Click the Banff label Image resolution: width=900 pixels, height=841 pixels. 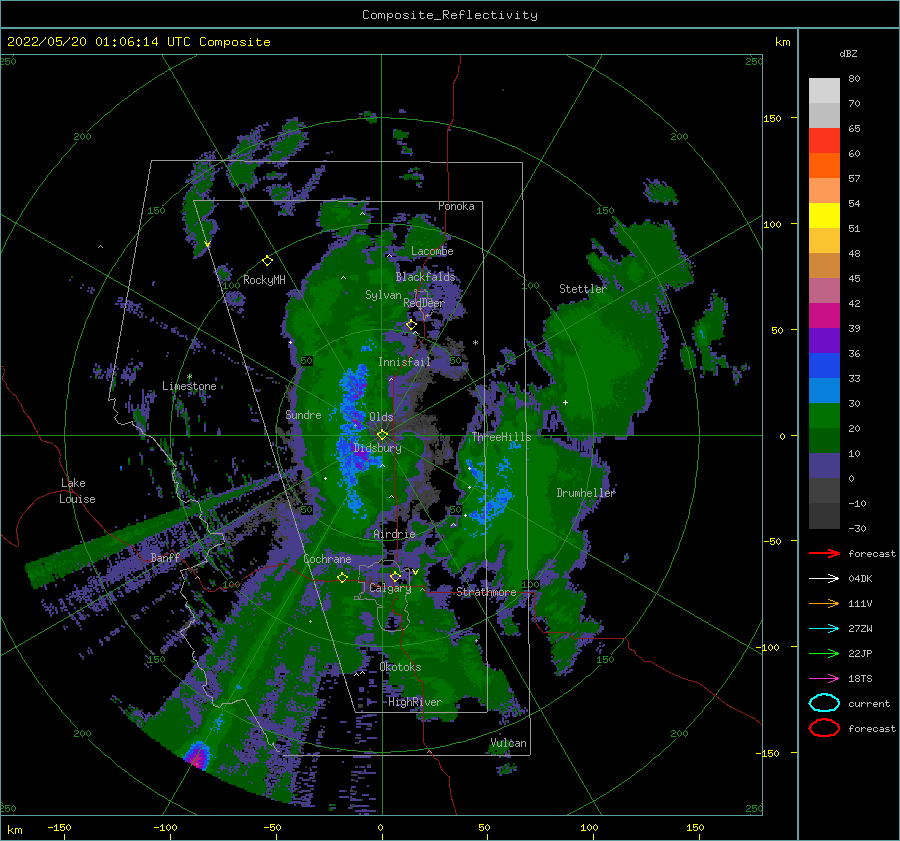[165, 557]
